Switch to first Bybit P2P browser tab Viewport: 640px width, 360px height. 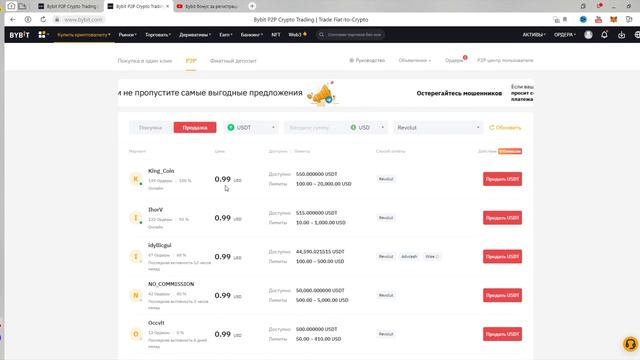[x=68, y=6]
